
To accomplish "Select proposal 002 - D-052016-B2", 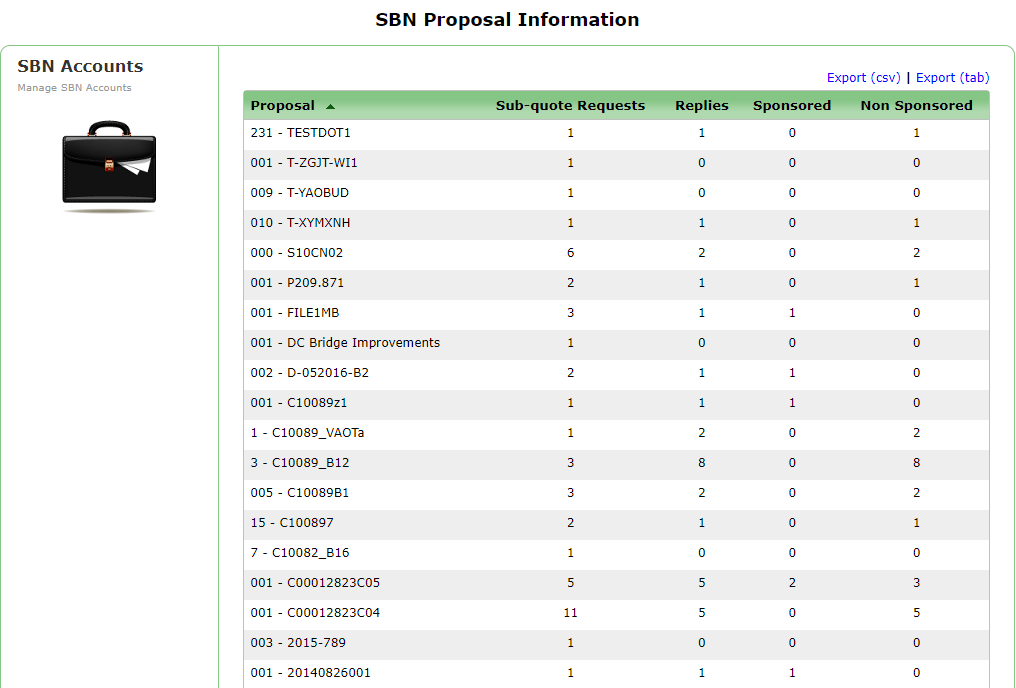I will 309,373.
